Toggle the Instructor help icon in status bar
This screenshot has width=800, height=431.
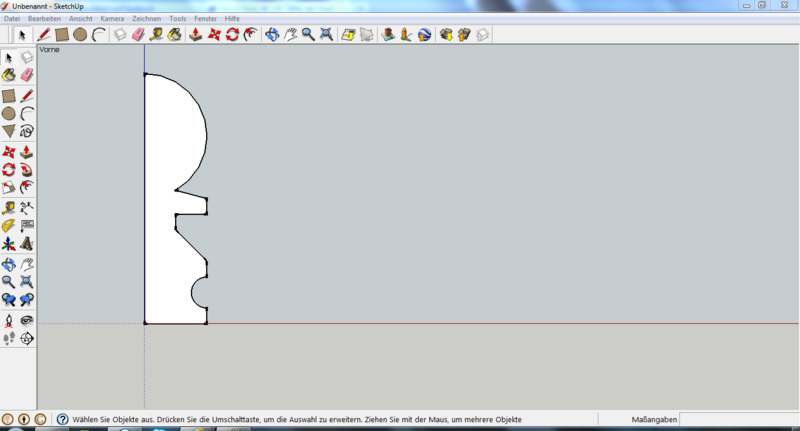(62, 419)
